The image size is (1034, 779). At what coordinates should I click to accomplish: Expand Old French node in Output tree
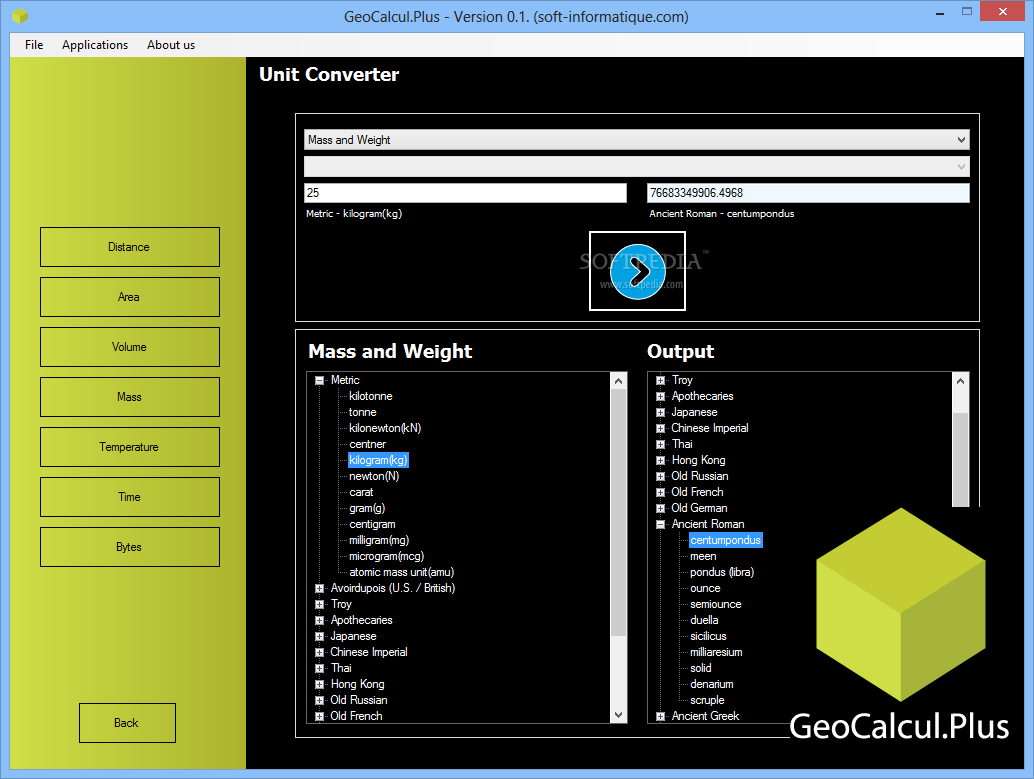pyautogui.click(x=660, y=492)
